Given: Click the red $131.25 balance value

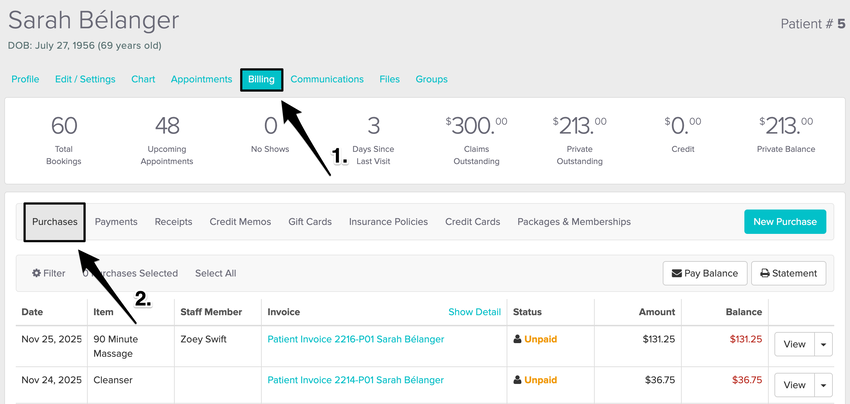Looking at the screenshot, I should tap(745, 339).
